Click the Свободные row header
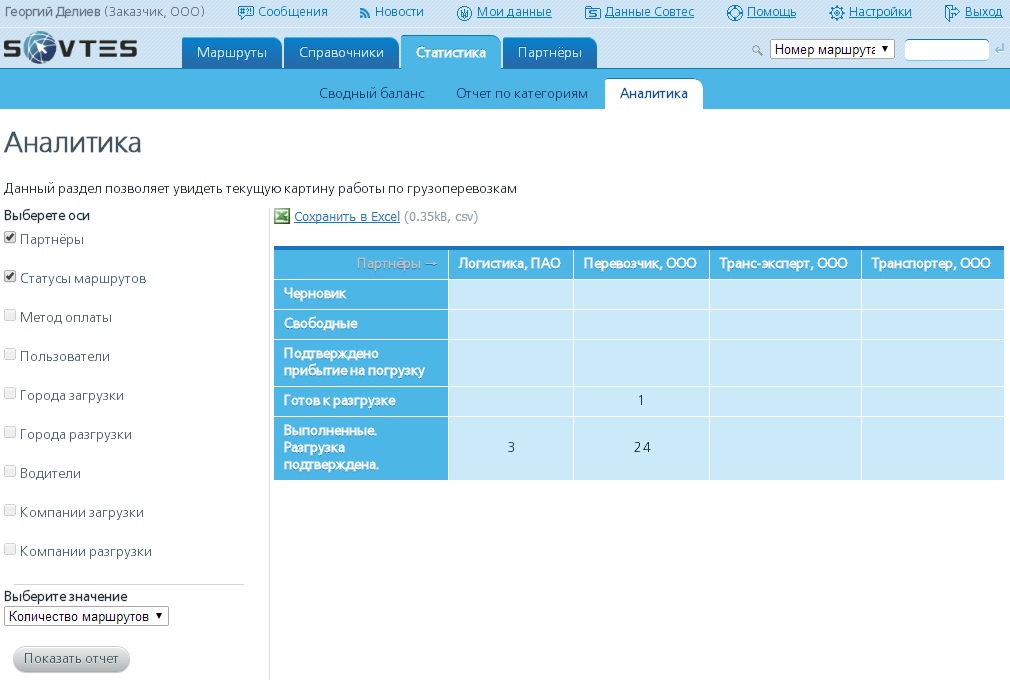The width and height of the screenshot is (1010, 685). coord(361,324)
